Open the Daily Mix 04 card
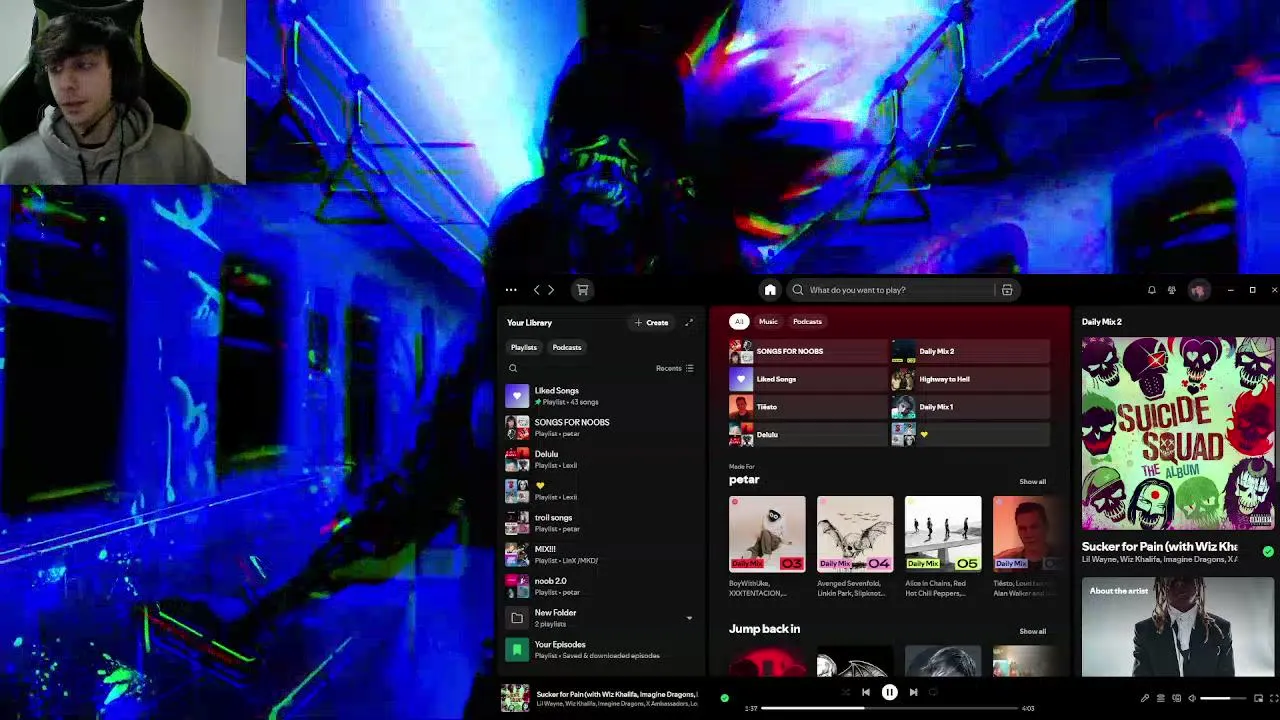 (x=855, y=546)
